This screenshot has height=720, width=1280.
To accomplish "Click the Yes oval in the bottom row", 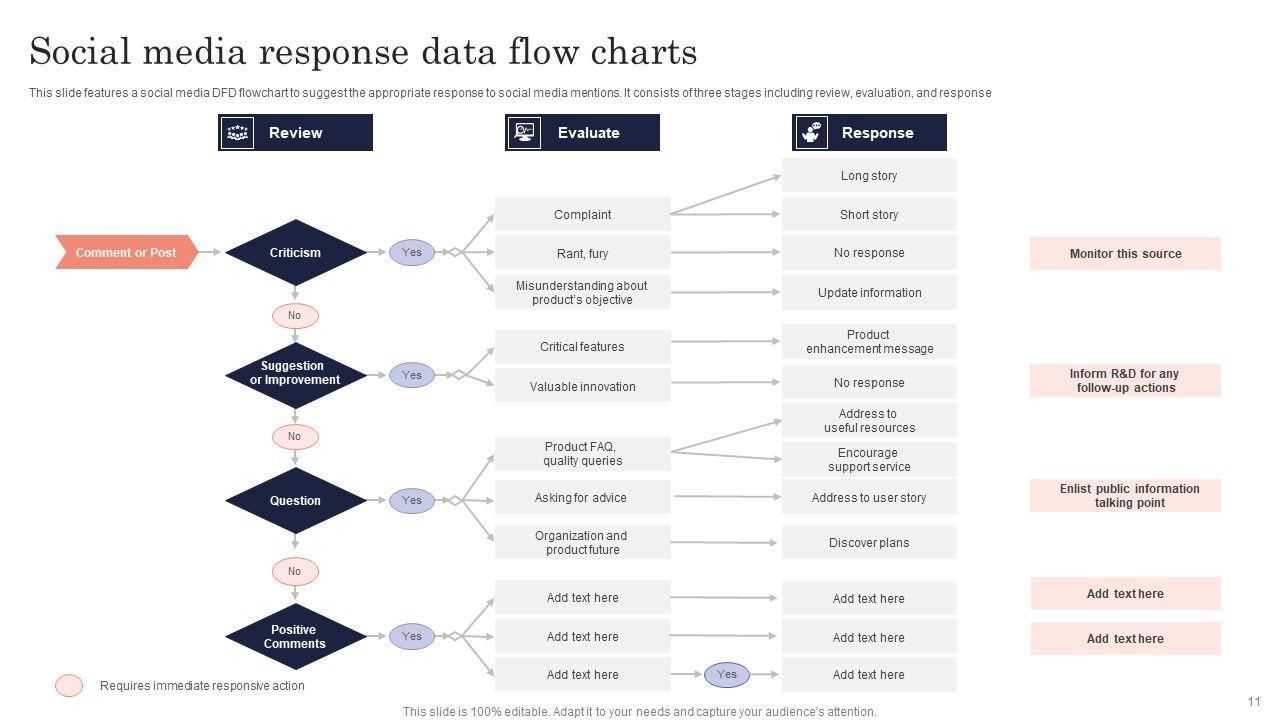I will coord(727,675).
